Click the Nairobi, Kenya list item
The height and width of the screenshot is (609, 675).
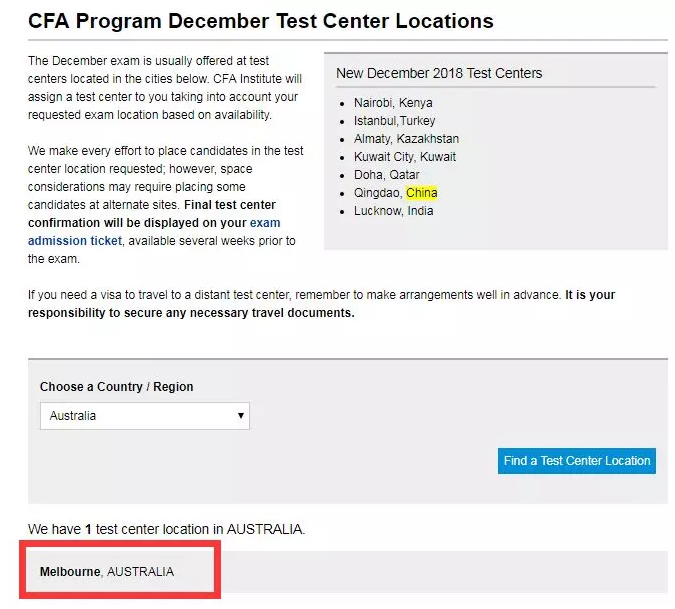(x=393, y=103)
